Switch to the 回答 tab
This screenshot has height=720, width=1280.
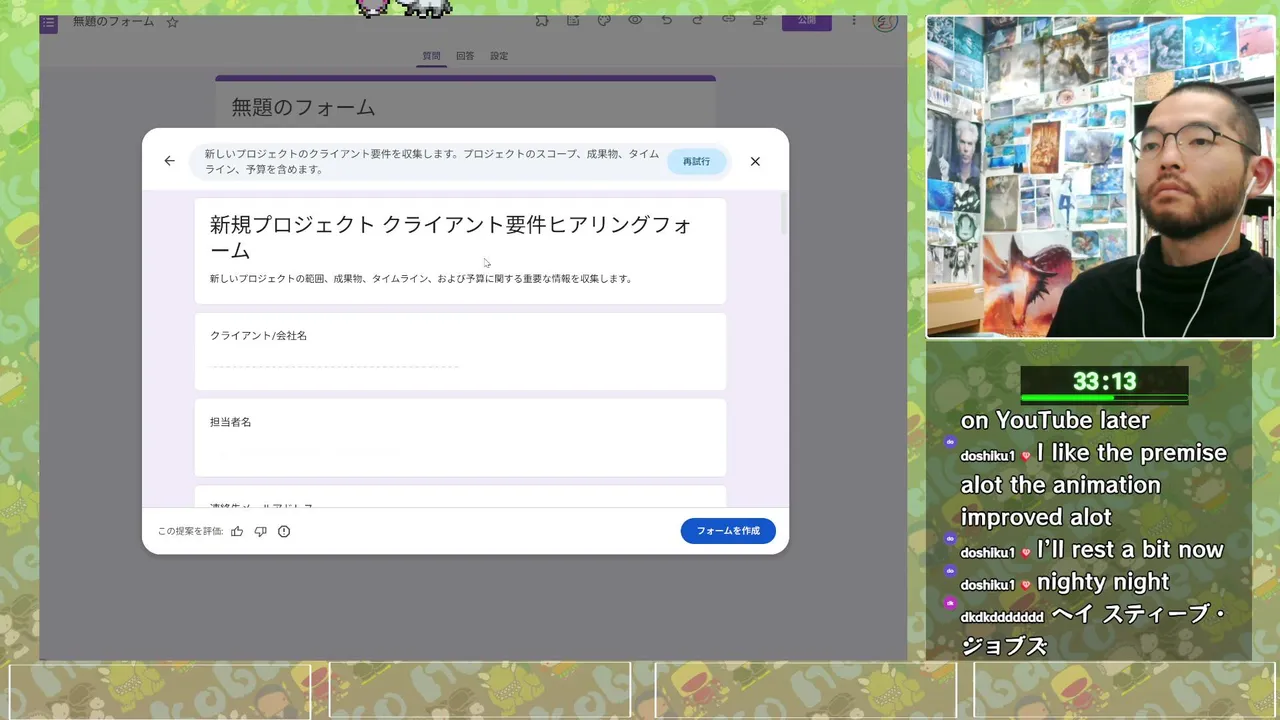pyautogui.click(x=465, y=56)
